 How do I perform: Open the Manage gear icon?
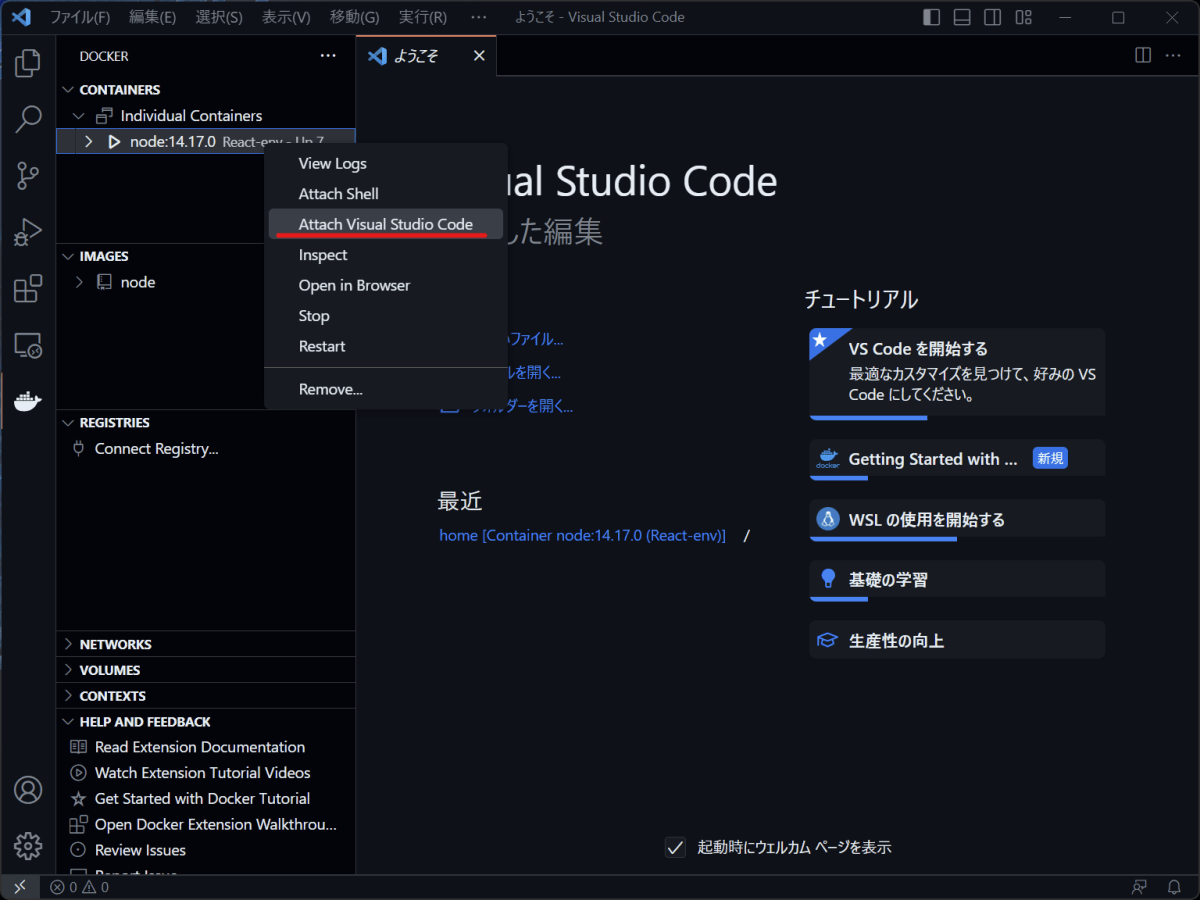(x=28, y=846)
